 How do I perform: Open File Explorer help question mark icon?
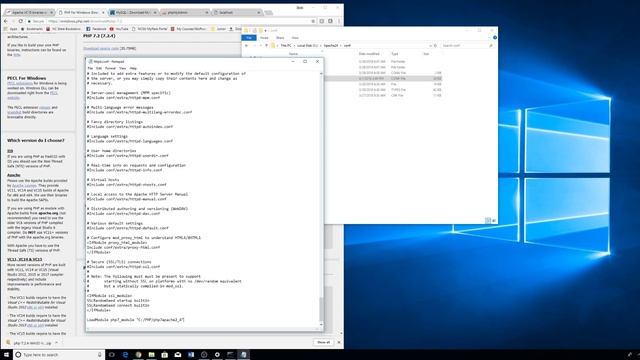495,38
